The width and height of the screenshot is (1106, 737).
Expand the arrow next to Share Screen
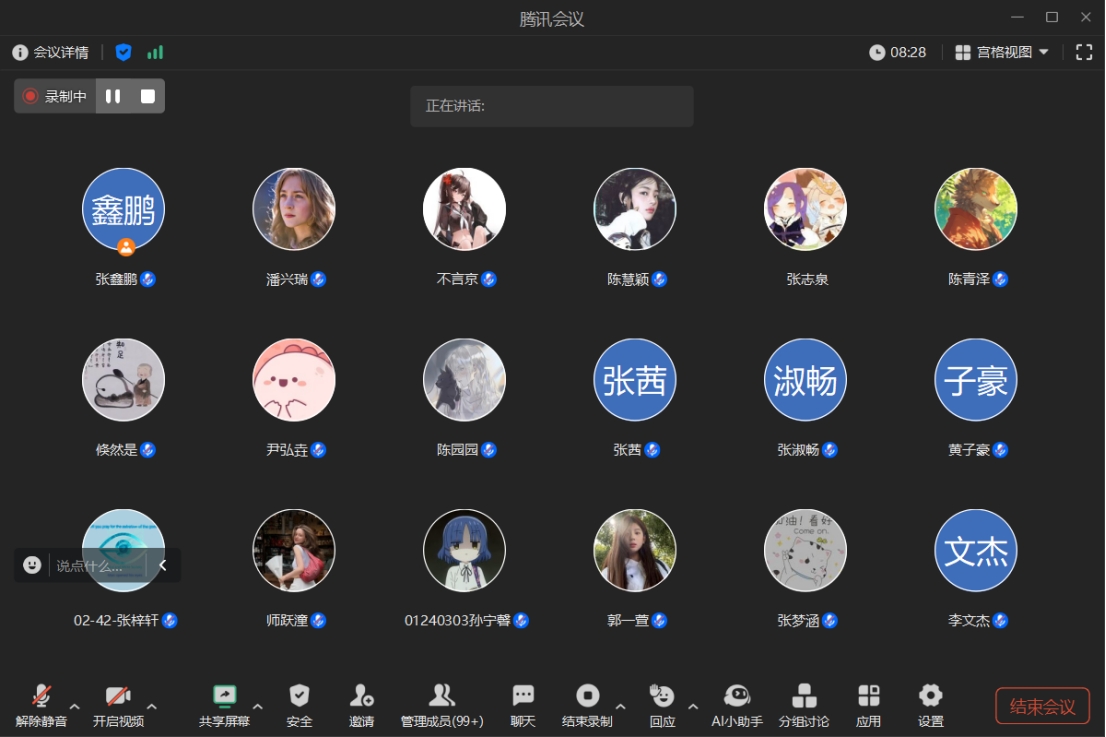tap(257, 707)
